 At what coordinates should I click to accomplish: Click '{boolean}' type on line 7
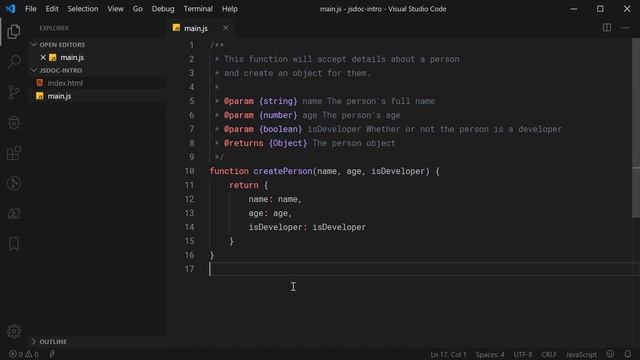coord(280,129)
